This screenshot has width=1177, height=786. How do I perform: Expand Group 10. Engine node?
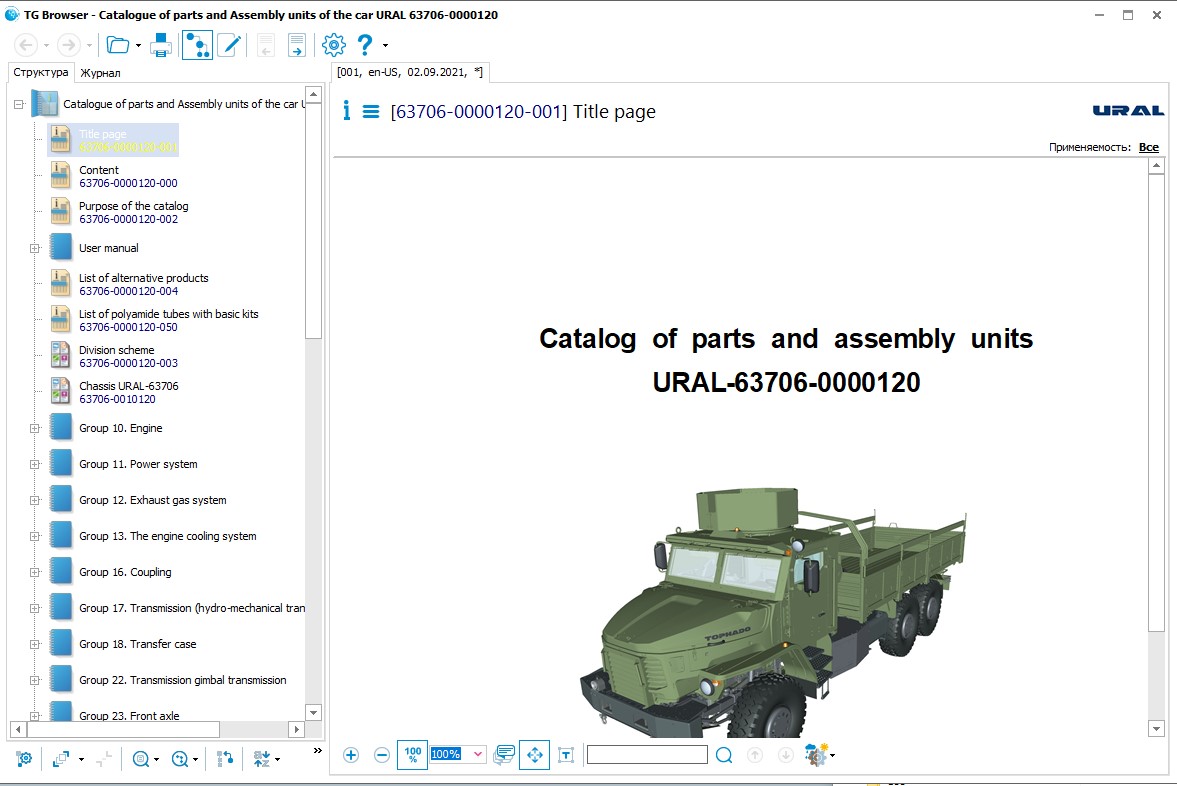pyautogui.click(x=35, y=429)
